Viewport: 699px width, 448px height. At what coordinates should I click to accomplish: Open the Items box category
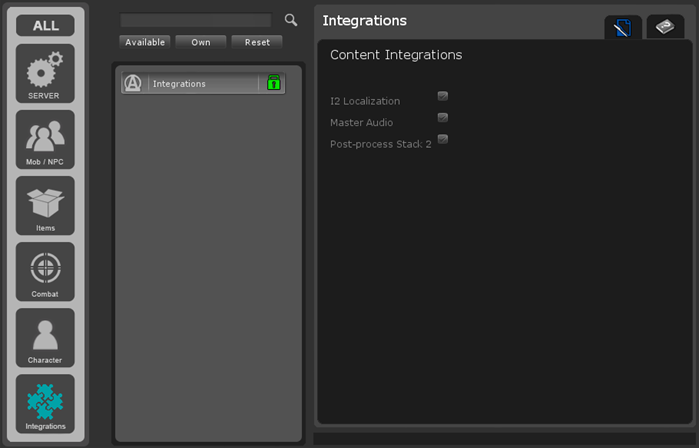click(x=45, y=206)
